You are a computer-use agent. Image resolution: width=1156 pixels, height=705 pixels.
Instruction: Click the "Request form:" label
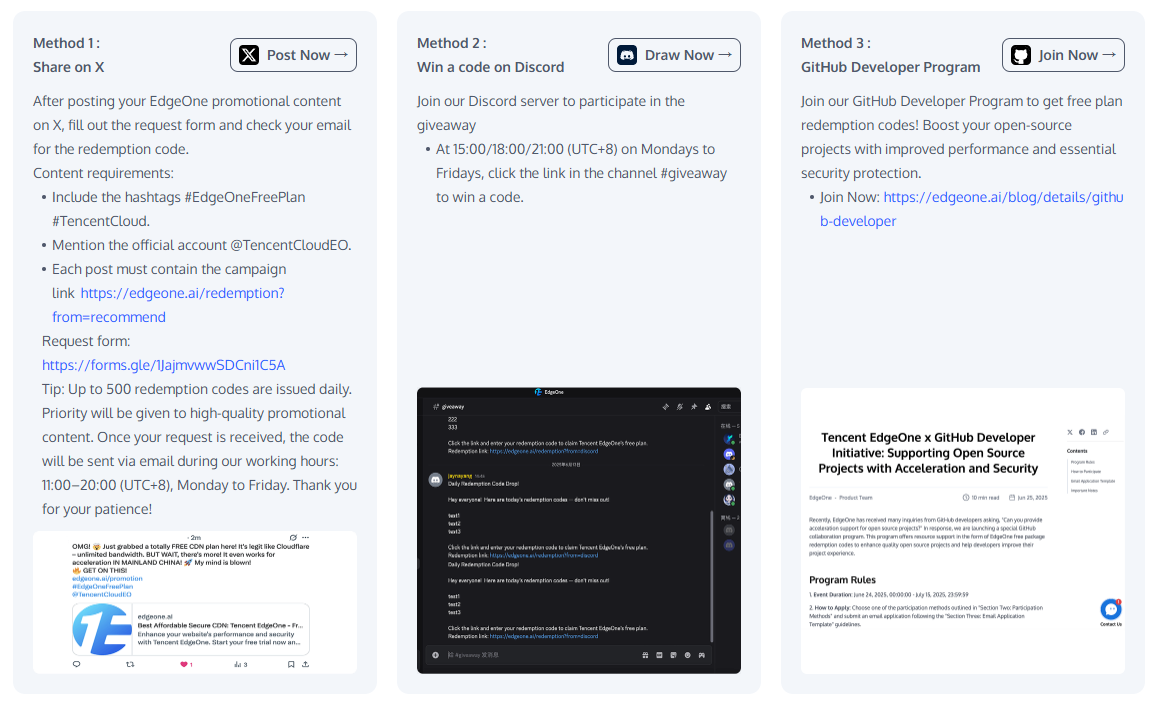pyautogui.click(x=86, y=341)
